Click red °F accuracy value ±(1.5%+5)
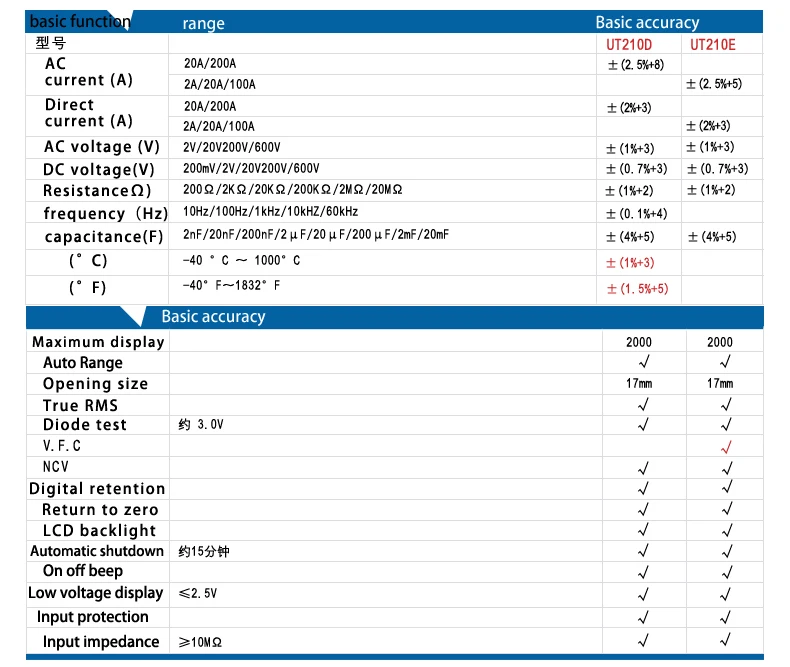Viewport: 790px width, 667px height. point(637,289)
